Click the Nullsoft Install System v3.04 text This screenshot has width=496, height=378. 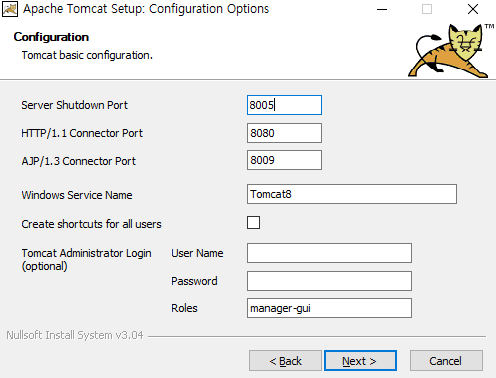click(x=75, y=335)
